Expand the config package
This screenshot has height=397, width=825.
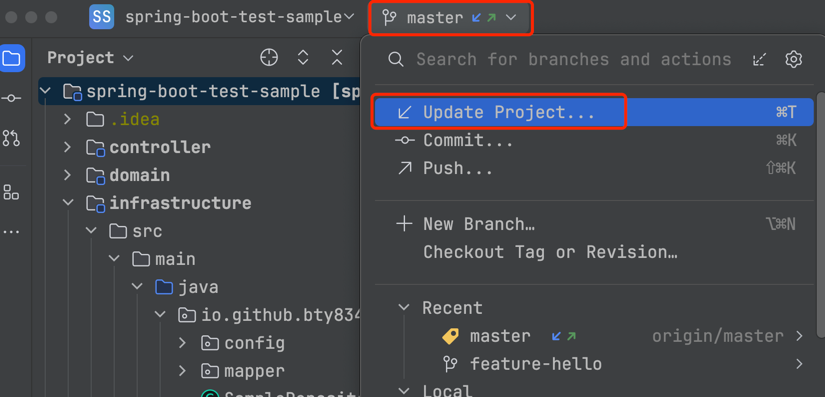182,343
